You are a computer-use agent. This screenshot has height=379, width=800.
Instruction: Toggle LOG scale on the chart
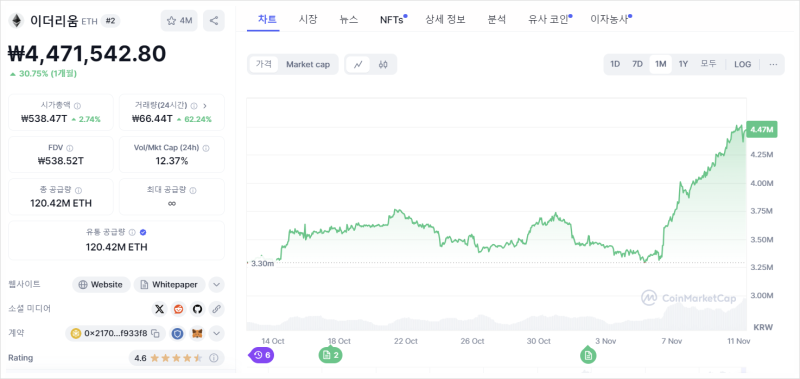tap(742, 64)
